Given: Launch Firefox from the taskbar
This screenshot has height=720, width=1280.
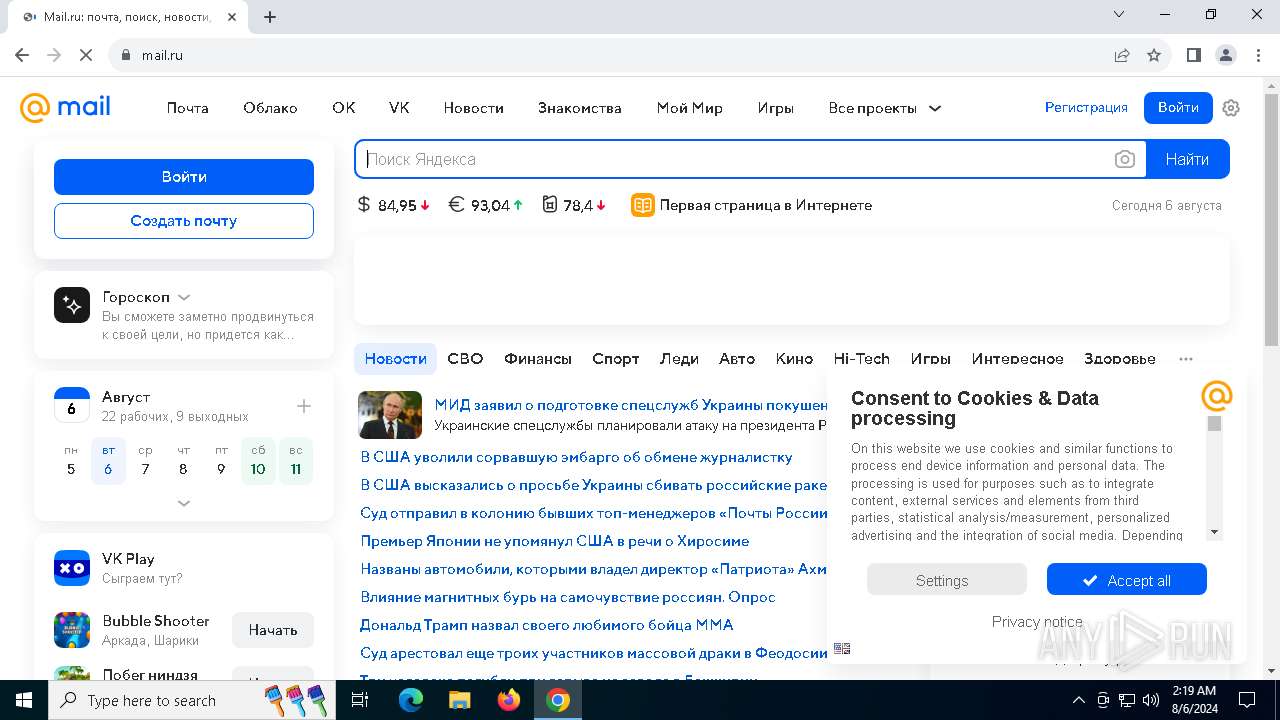Looking at the screenshot, I should pos(509,700).
